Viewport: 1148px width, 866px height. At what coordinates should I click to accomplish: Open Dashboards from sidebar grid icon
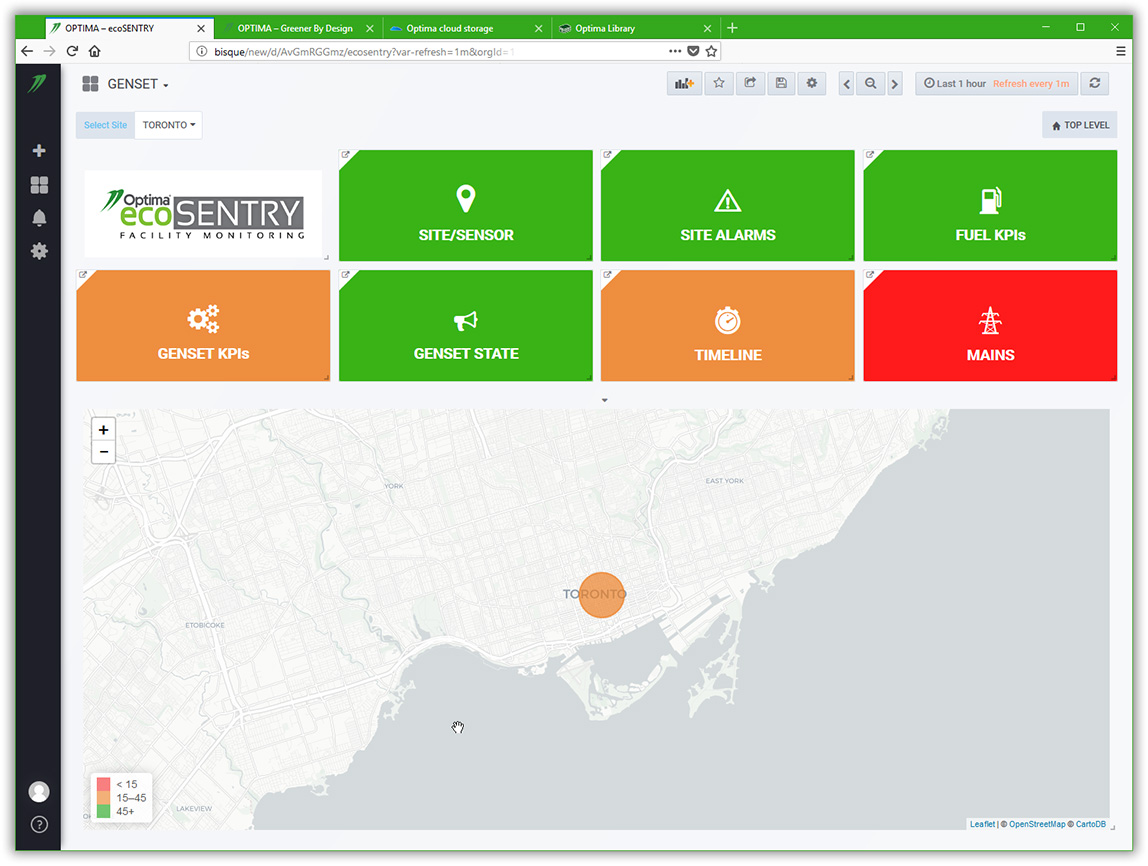pyautogui.click(x=40, y=184)
